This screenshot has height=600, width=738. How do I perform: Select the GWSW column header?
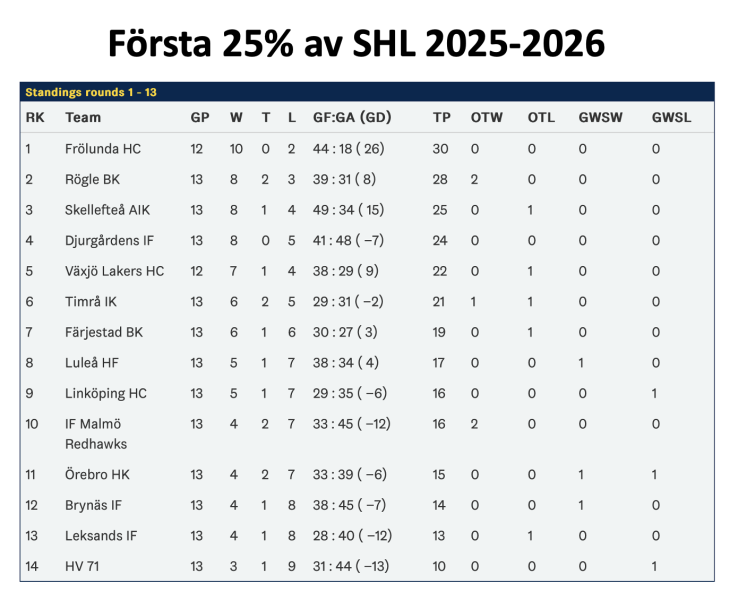click(600, 118)
